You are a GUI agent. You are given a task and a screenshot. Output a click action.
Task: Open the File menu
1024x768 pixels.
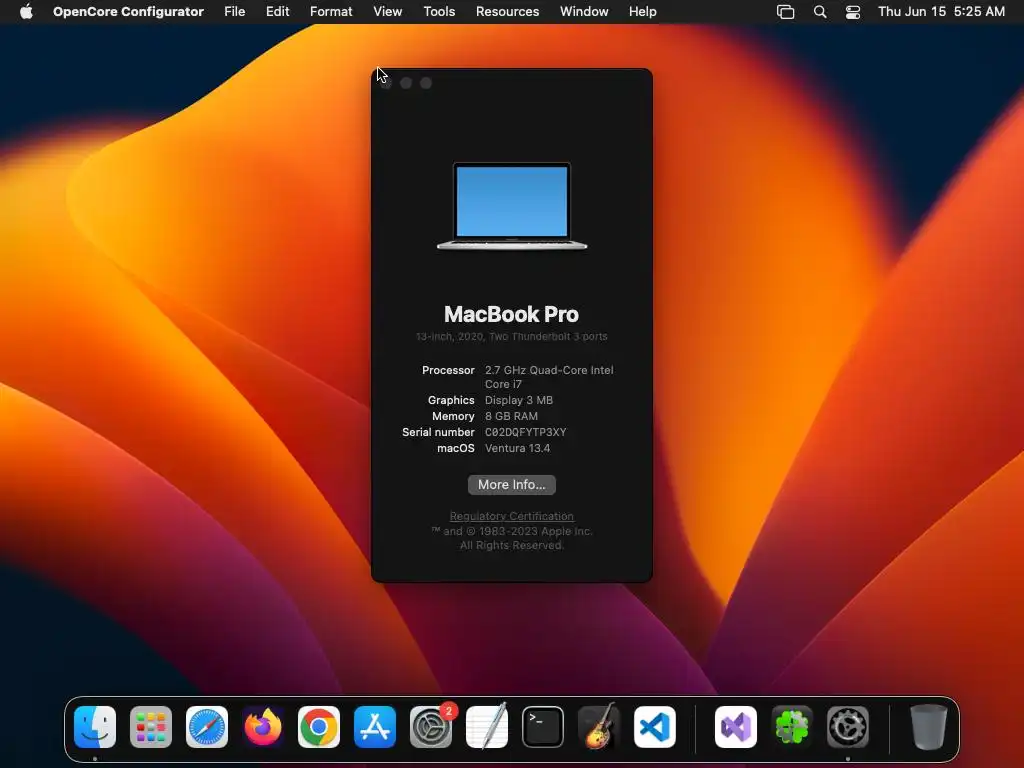click(234, 12)
